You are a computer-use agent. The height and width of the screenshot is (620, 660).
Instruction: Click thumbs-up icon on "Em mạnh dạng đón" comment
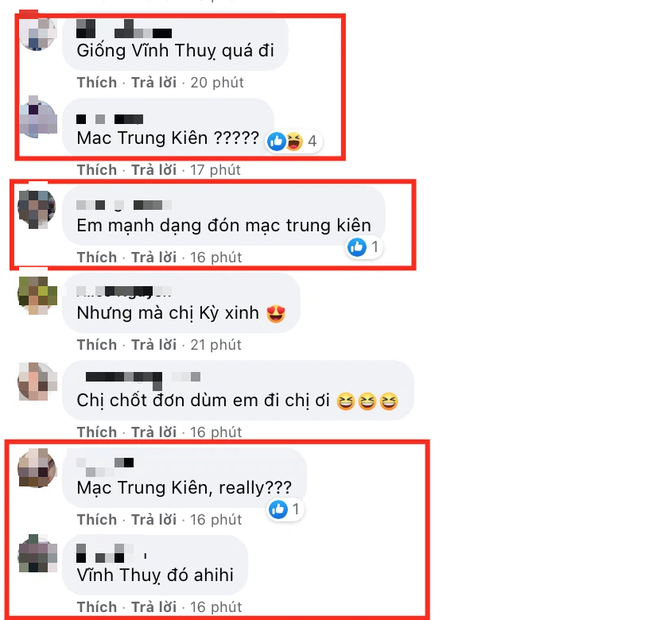[x=357, y=247]
